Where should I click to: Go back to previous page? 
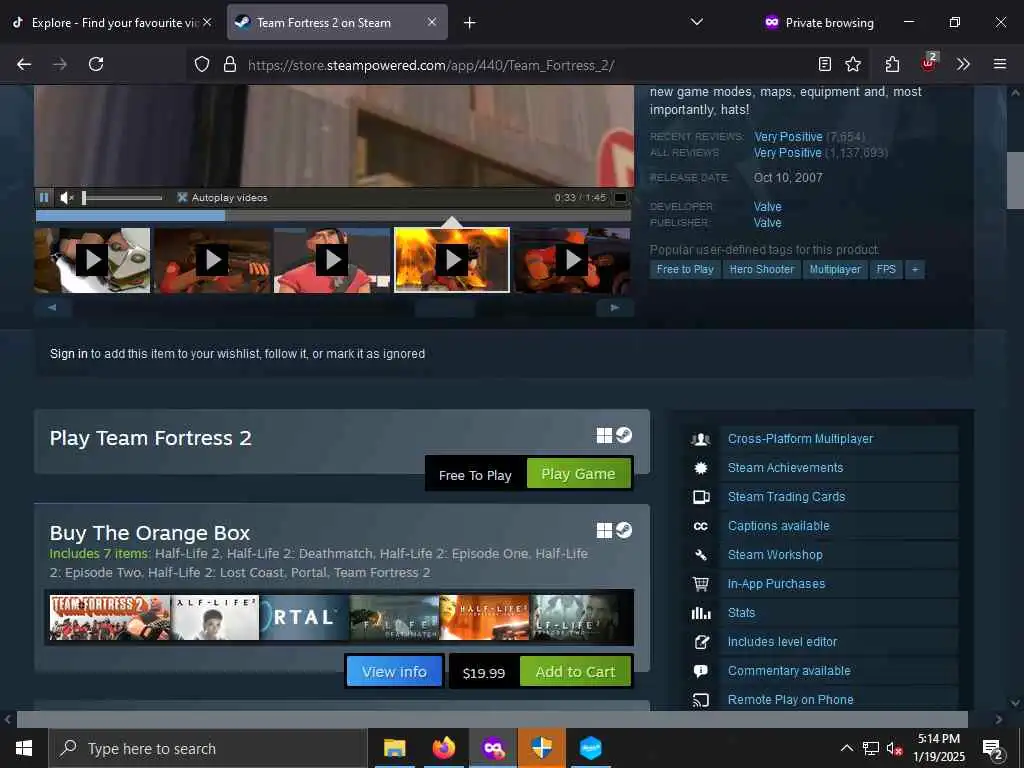(24, 64)
